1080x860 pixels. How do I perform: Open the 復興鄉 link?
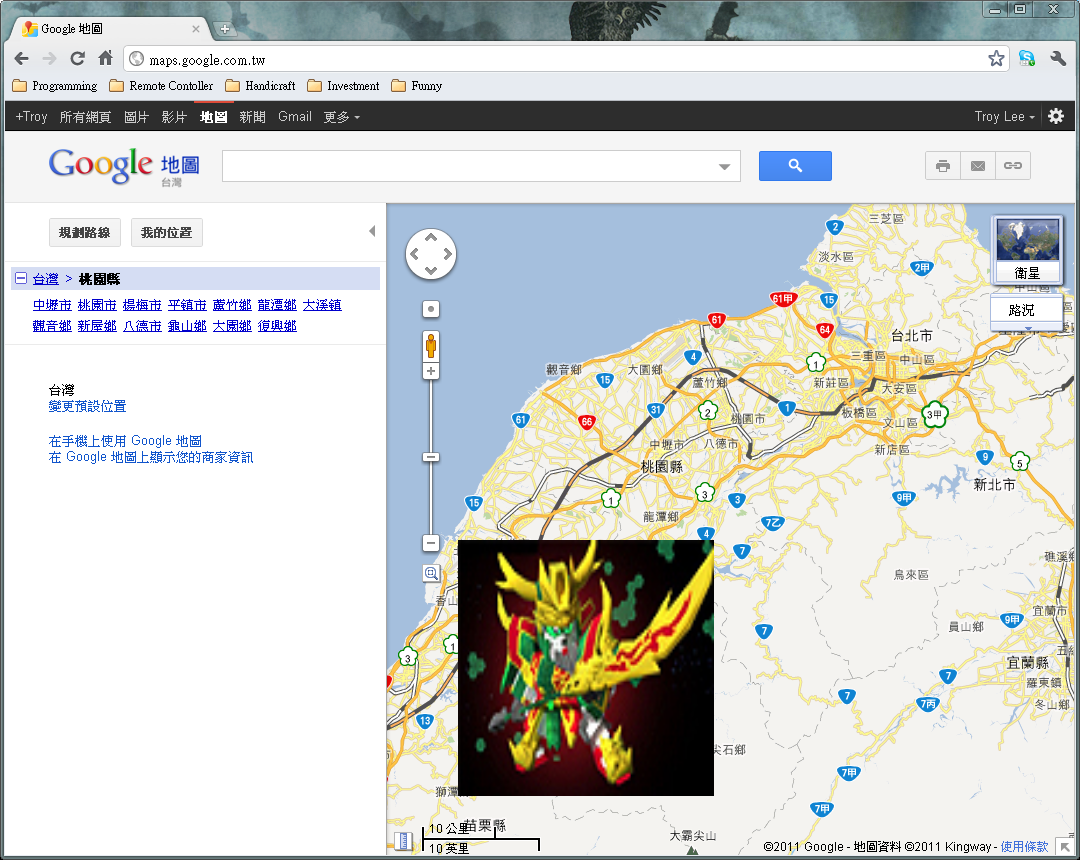coord(278,326)
